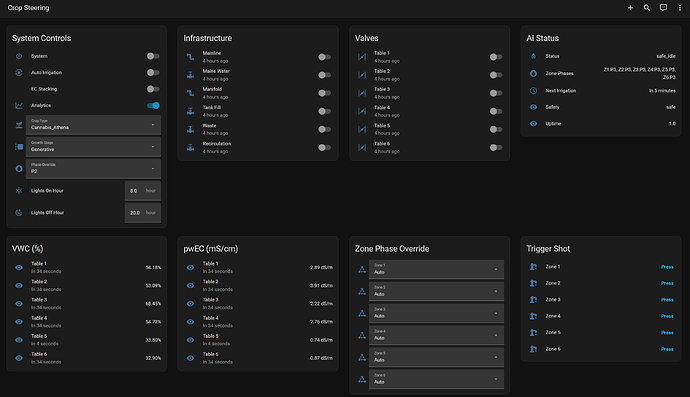Click the Mains Water valve icon
Image resolution: width=690 pixels, height=397 pixels.
[x=190, y=75]
